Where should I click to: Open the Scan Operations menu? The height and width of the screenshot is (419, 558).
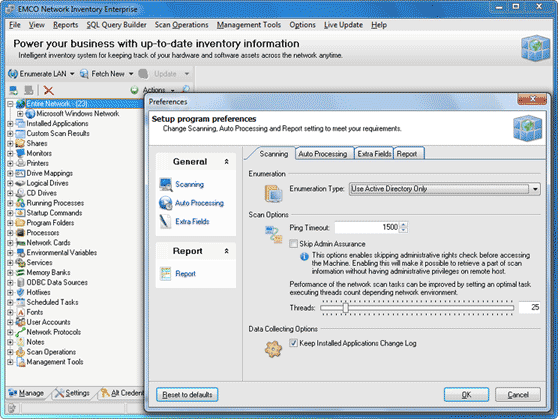pos(181,25)
